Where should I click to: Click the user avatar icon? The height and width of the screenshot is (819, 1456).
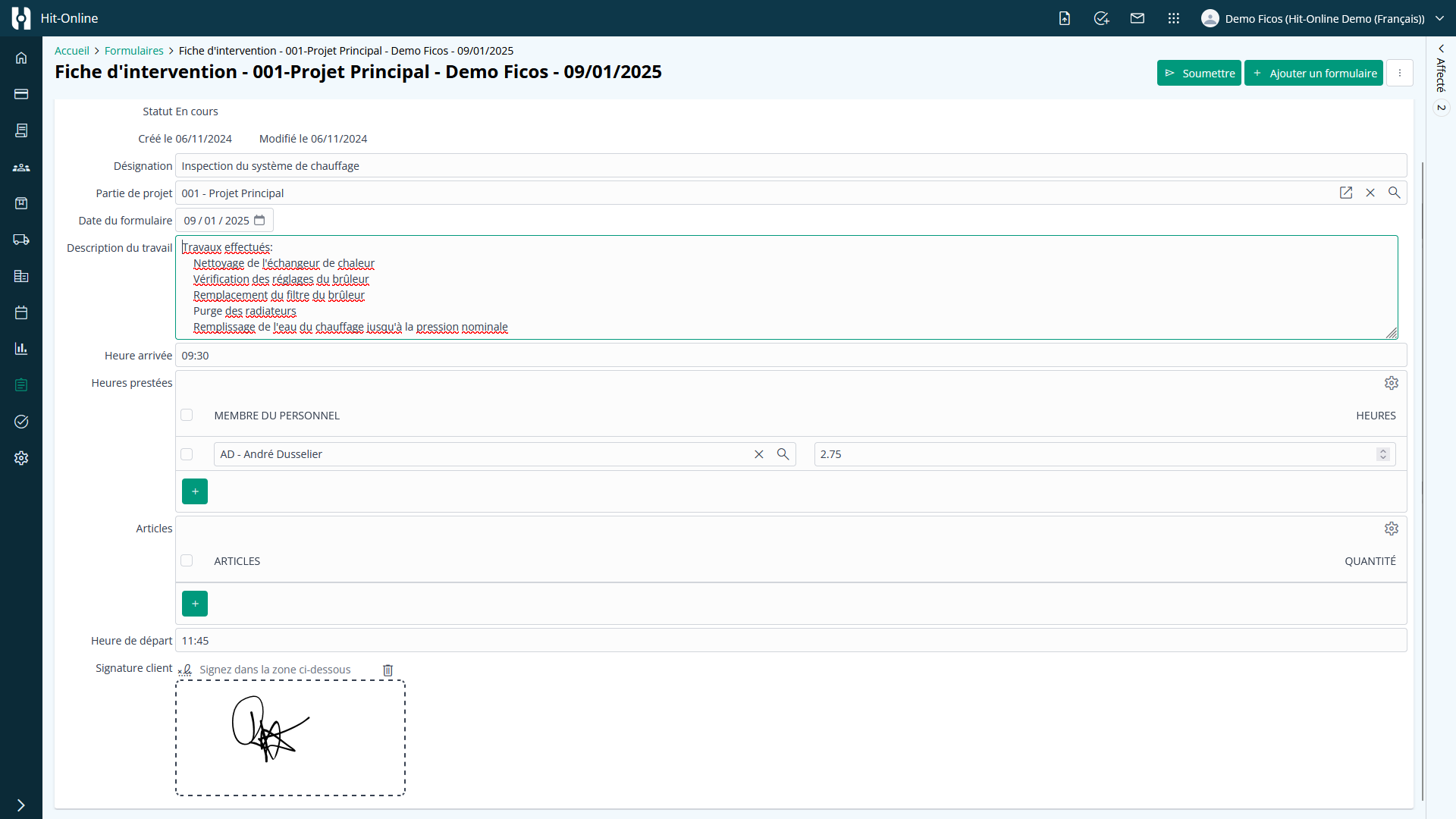(x=1210, y=18)
